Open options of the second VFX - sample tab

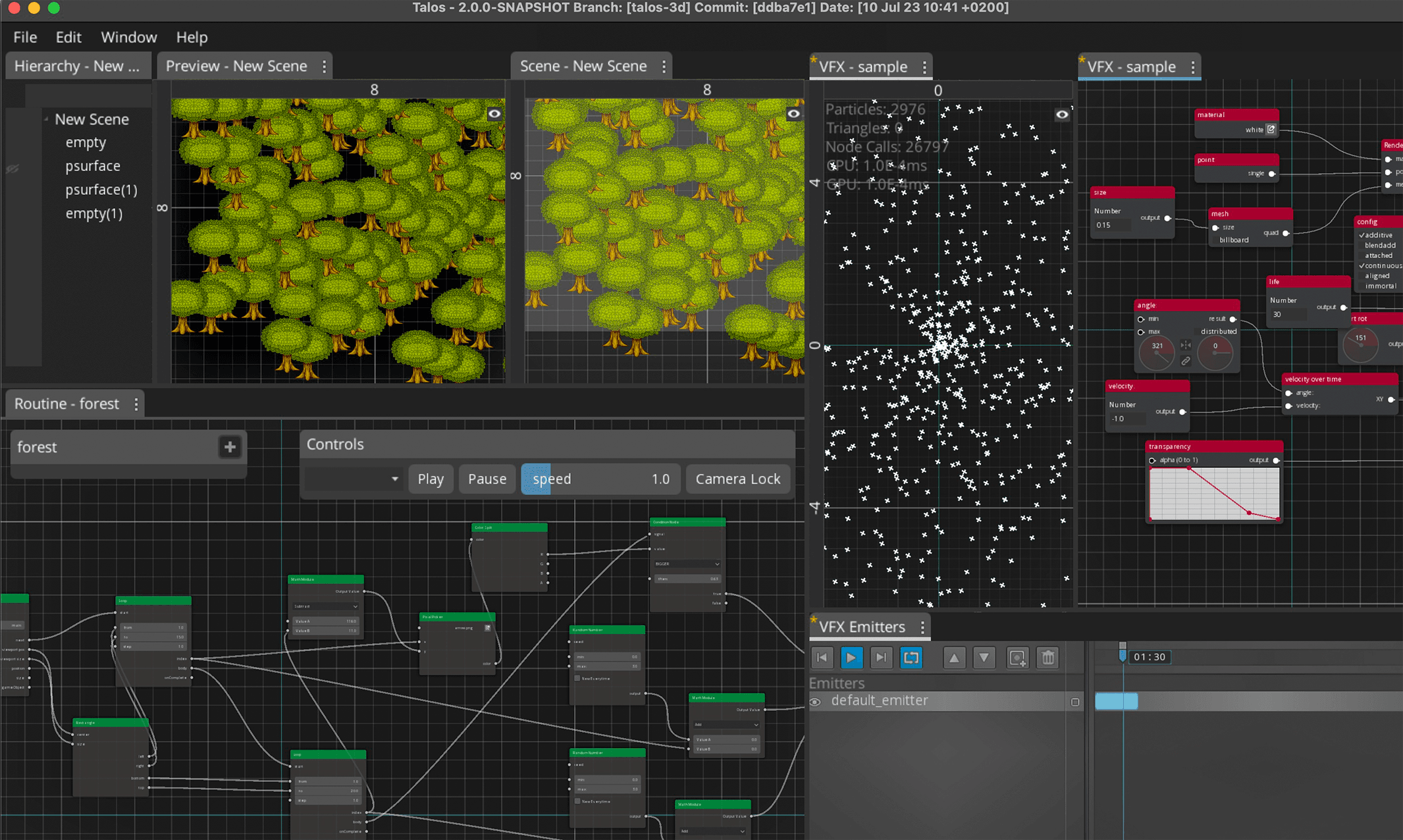point(1193,67)
